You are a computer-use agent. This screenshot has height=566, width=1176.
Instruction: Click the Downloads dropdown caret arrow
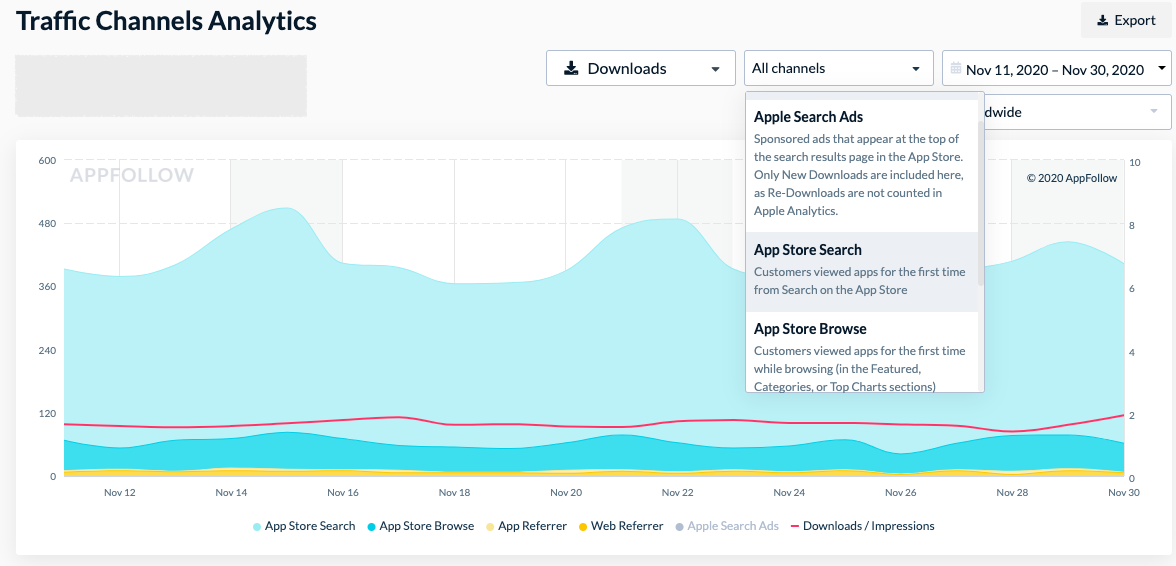point(715,69)
